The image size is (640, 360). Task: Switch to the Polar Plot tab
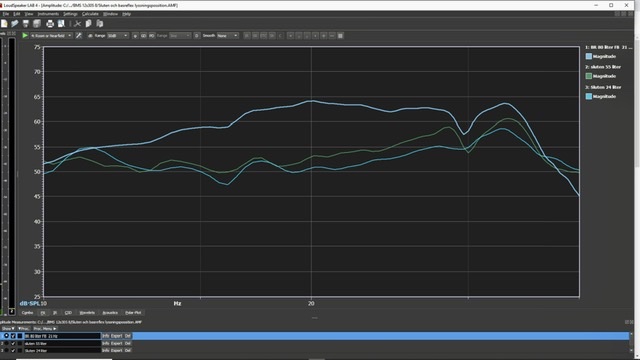133,313
